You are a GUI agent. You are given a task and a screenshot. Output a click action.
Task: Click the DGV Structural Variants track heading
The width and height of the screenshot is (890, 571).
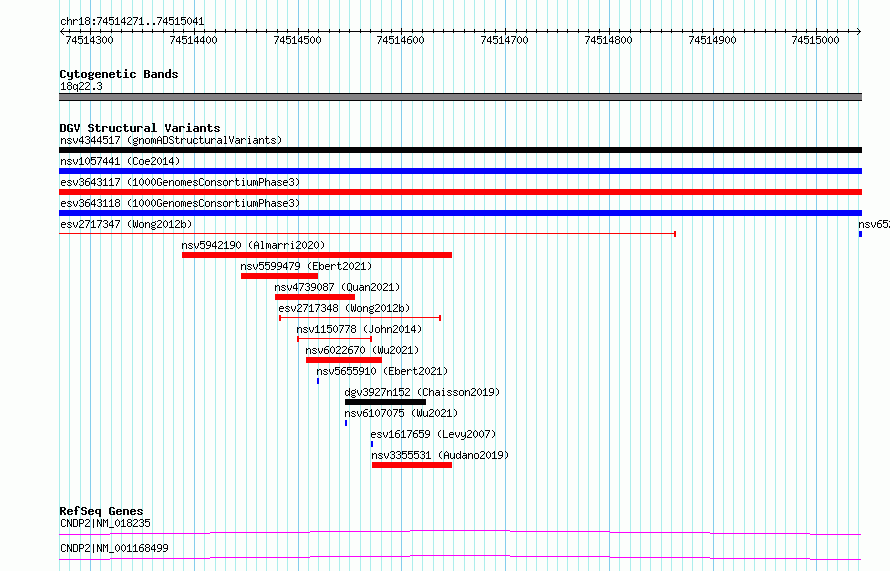[x=140, y=128]
